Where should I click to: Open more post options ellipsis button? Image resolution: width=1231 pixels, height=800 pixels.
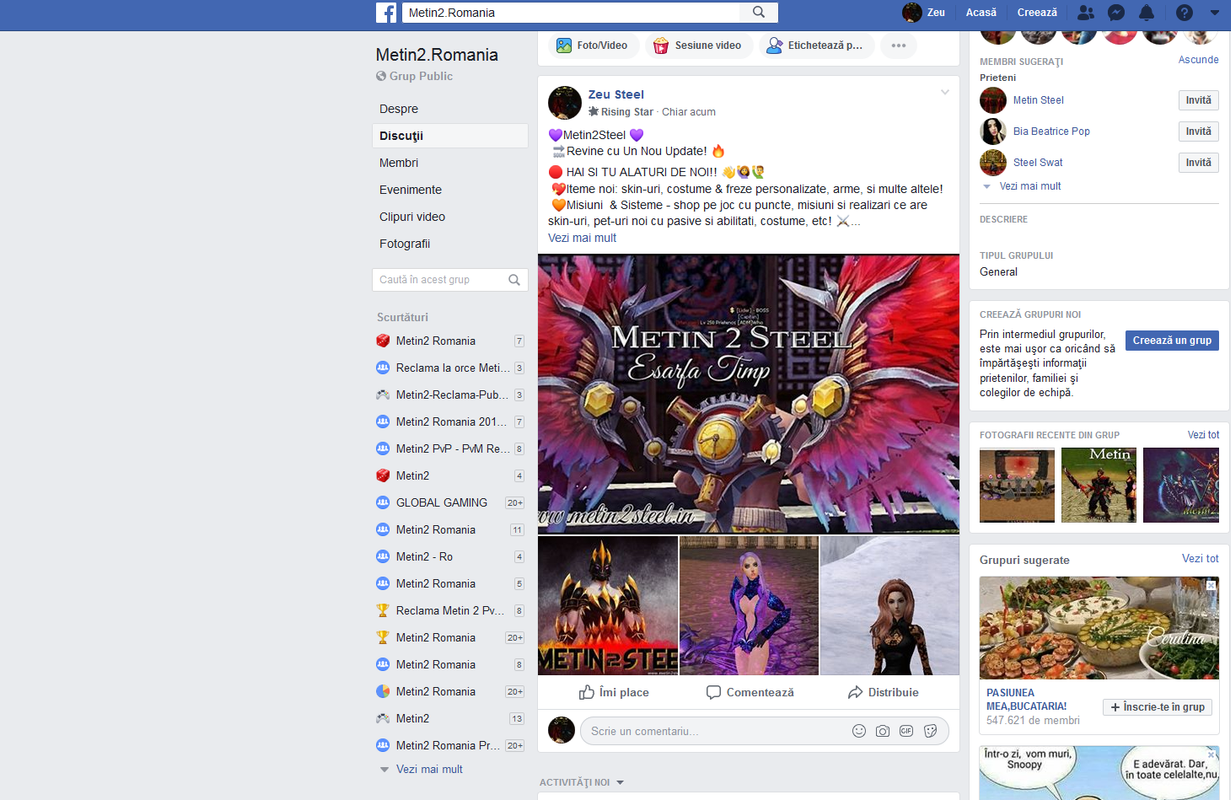898,45
